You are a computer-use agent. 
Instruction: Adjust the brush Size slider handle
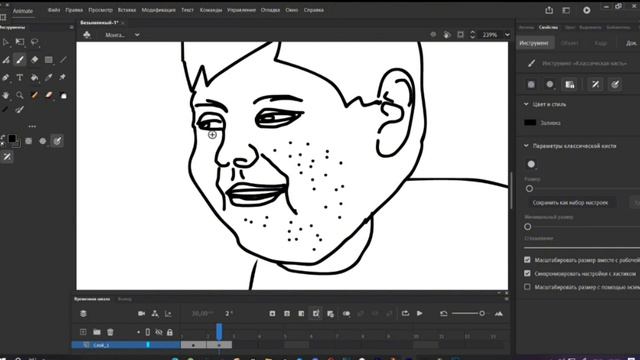pos(529,189)
